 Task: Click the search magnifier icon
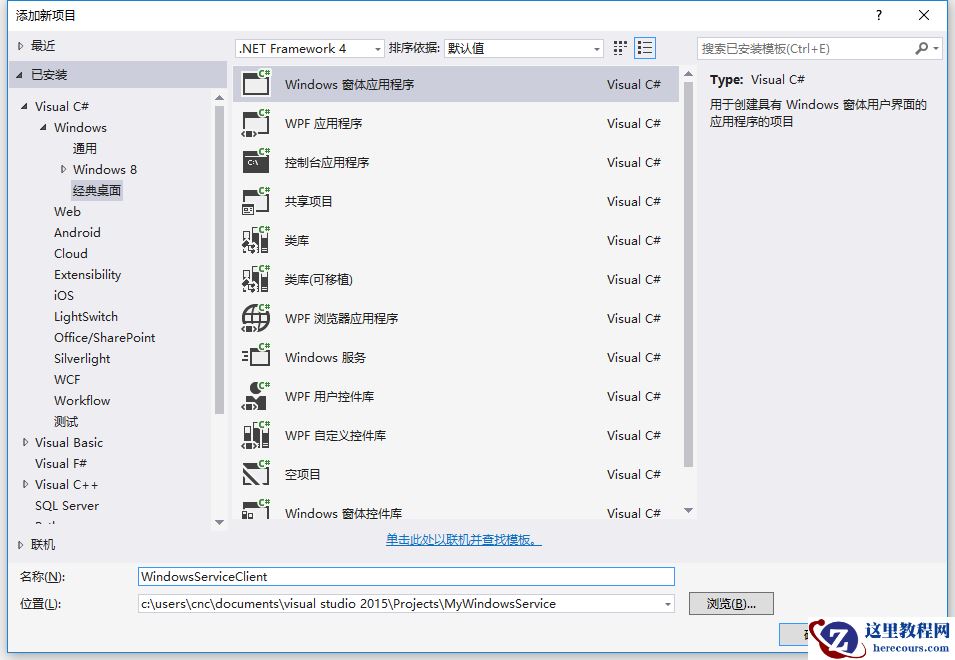(922, 48)
